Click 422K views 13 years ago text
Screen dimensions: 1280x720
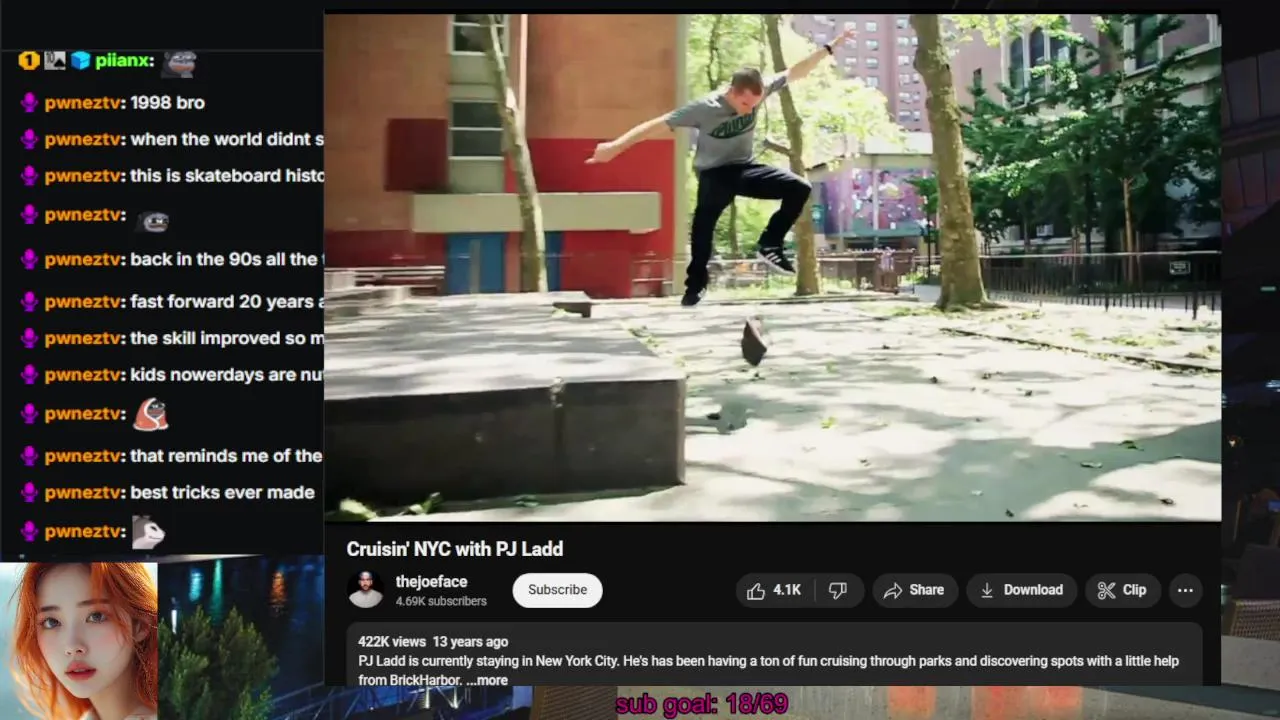[433, 642]
